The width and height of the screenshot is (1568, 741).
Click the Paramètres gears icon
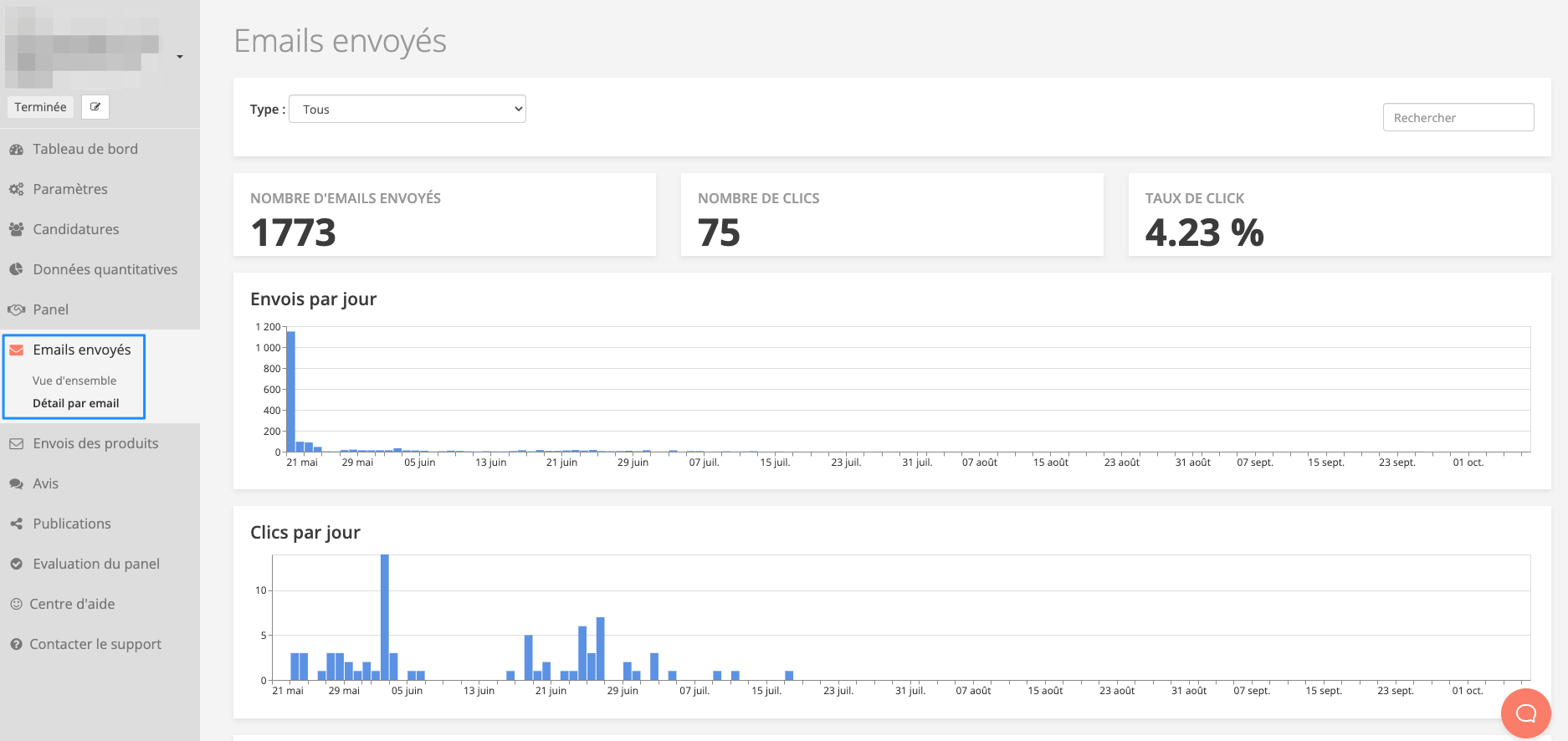click(x=16, y=190)
